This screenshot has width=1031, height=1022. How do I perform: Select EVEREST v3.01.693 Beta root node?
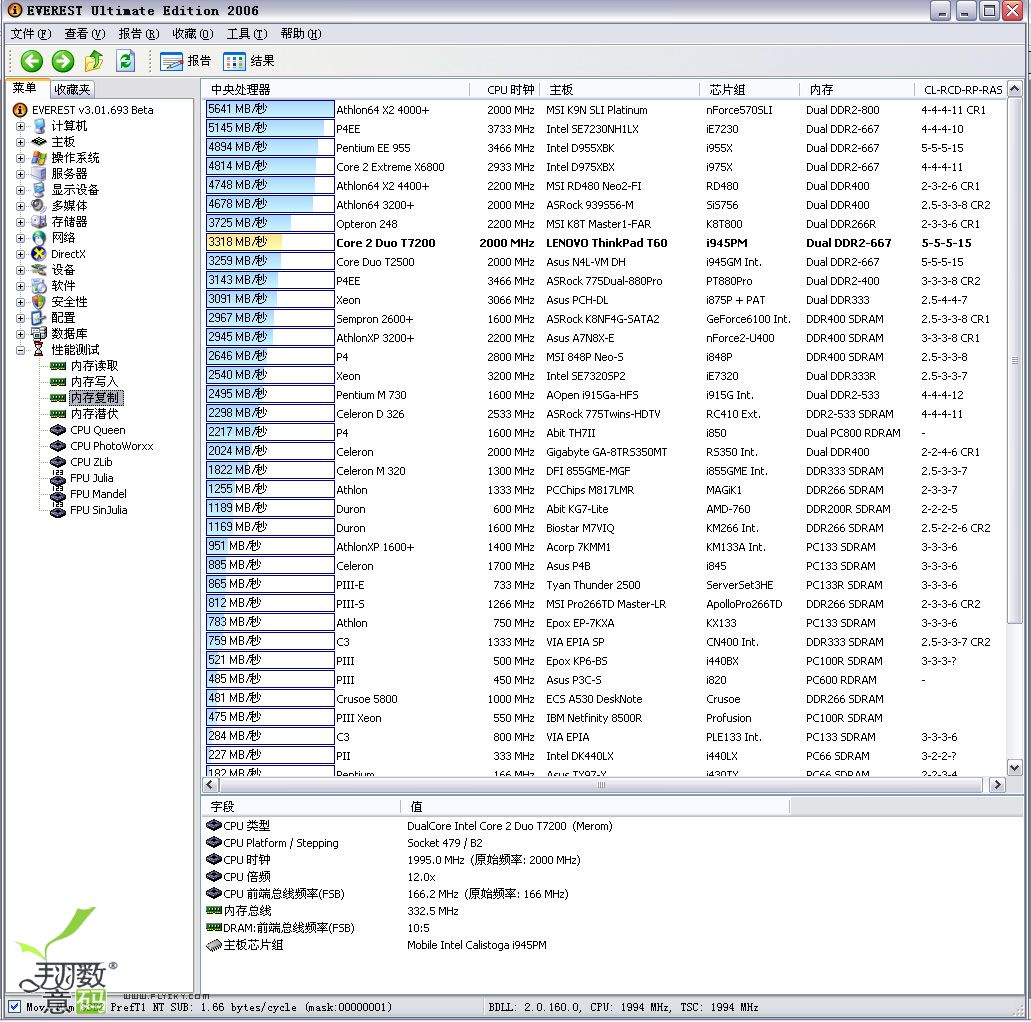(x=92, y=110)
